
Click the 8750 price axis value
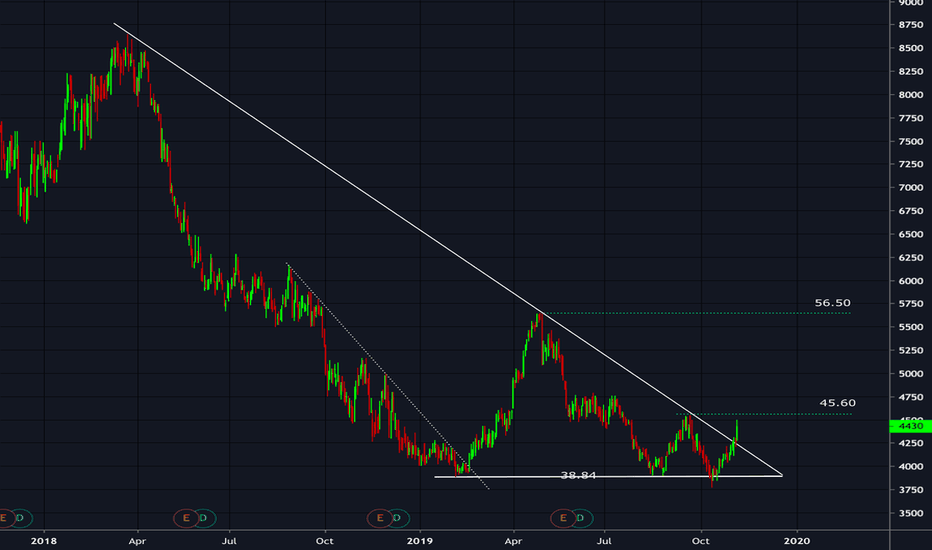click(911, 24)
